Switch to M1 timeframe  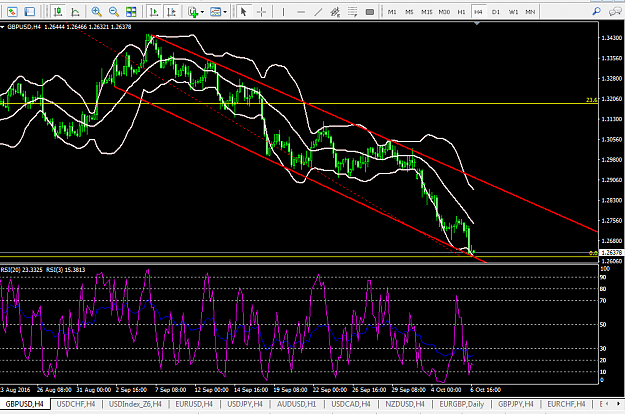tap(392, 12)
